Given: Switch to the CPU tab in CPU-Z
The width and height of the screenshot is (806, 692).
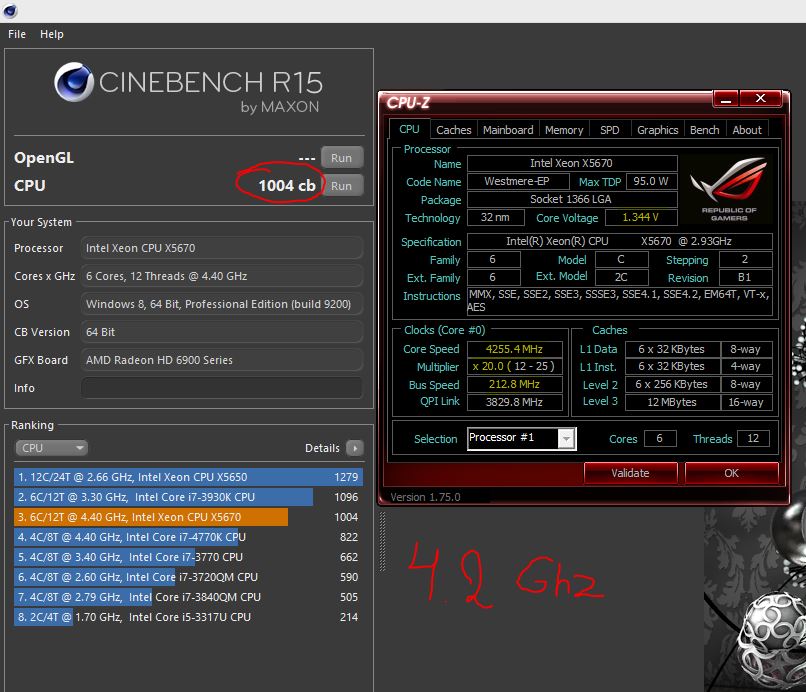Looking at the screenshot, I should point(409,129).
